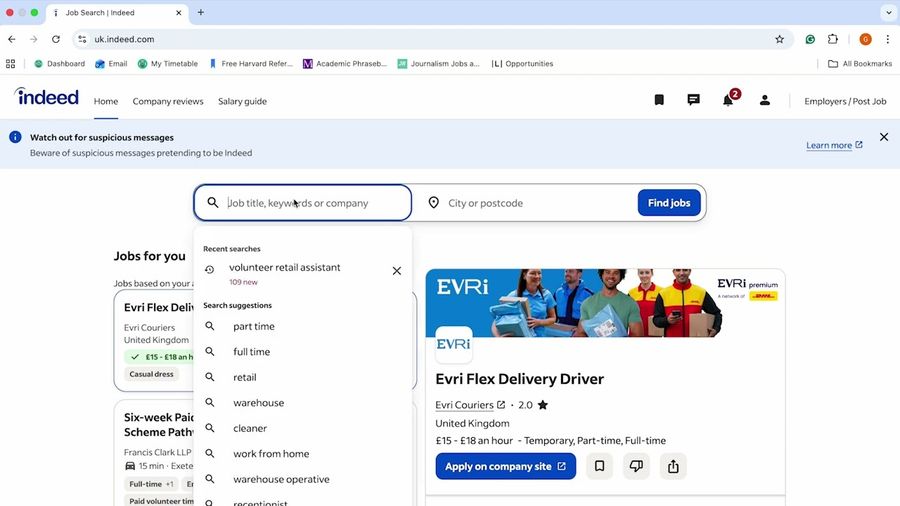Open the Journalism Jobs bookmark
The image size is (900, 506).
(439, 64)
